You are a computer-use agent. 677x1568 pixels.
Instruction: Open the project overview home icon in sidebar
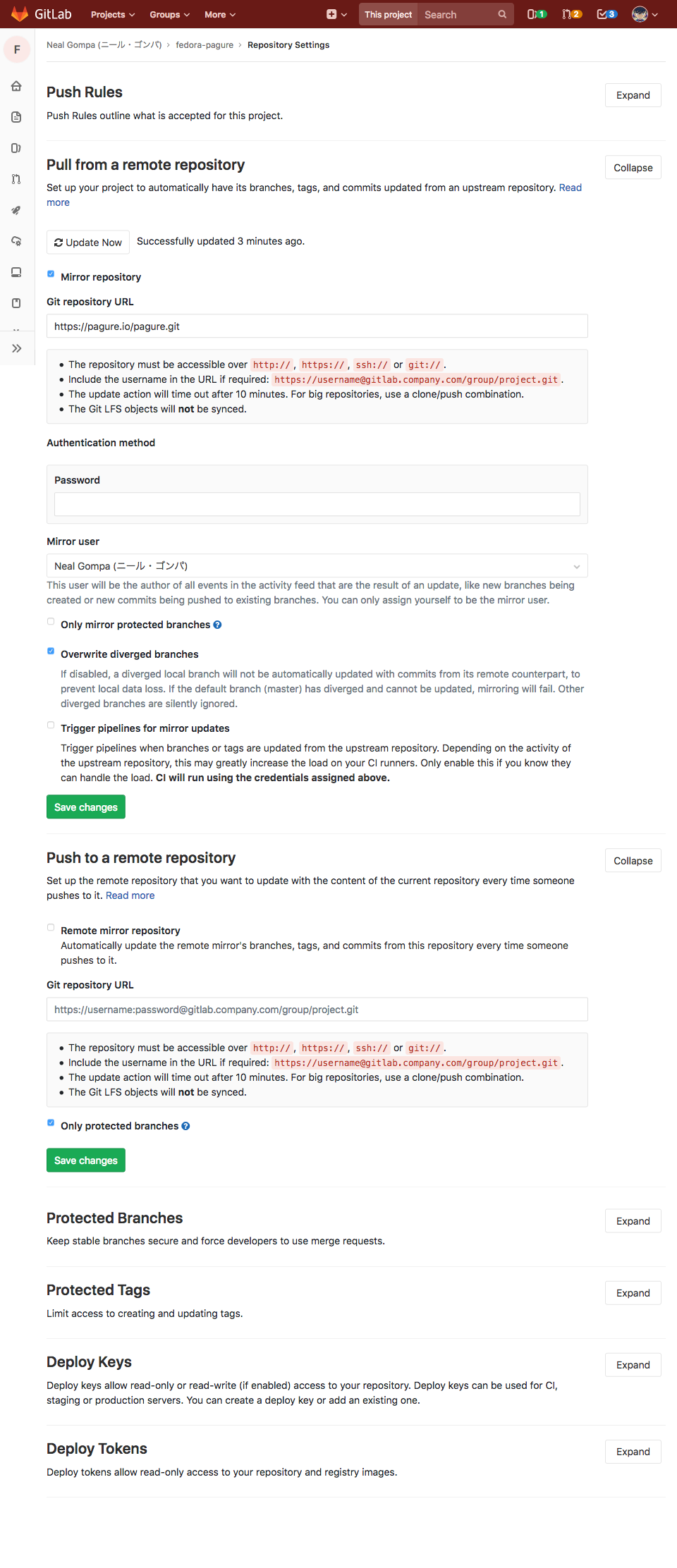click(x=16, y=86)
